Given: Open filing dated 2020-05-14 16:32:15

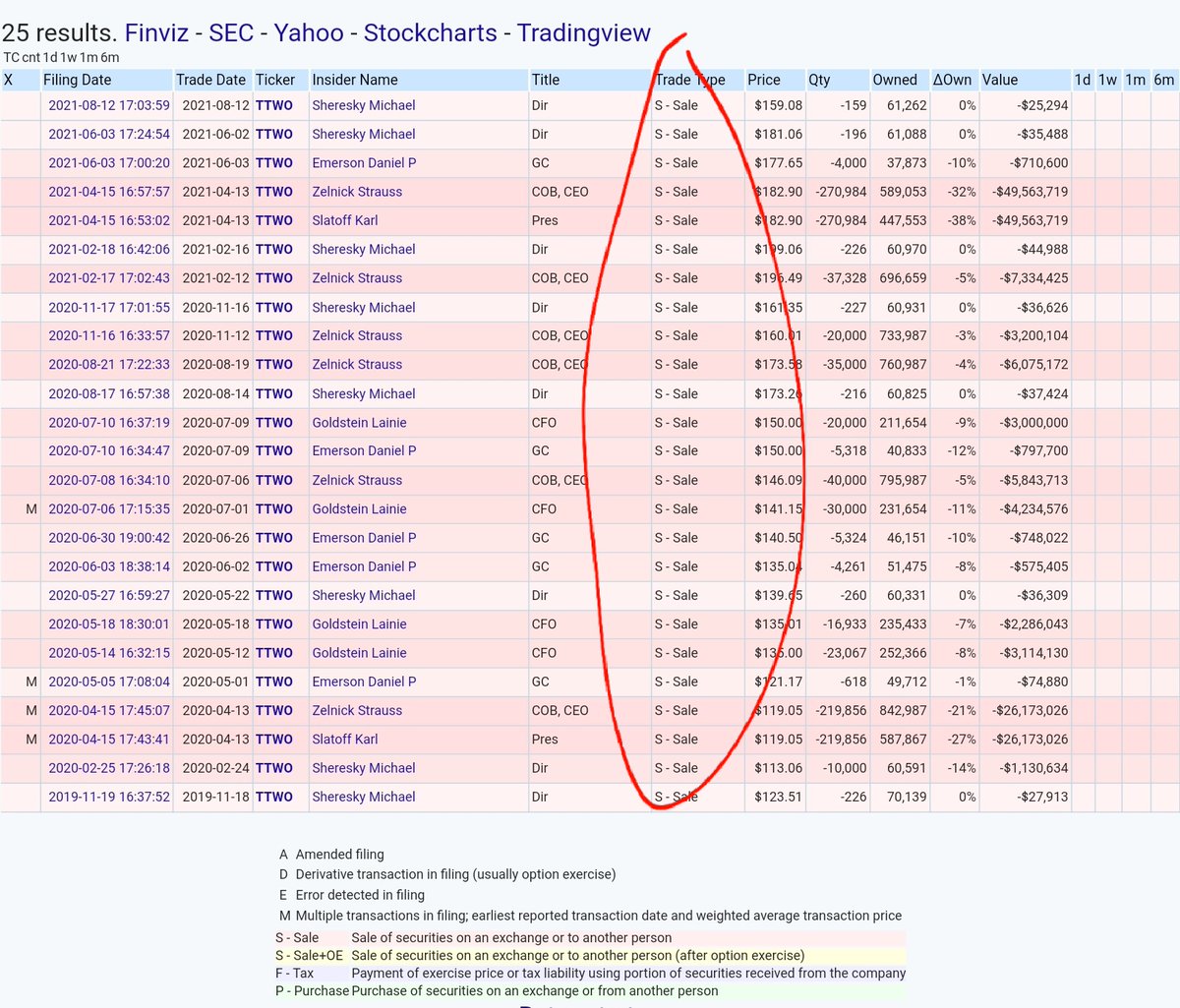Looking at the screenshot, I should click(x=109, y=652).
